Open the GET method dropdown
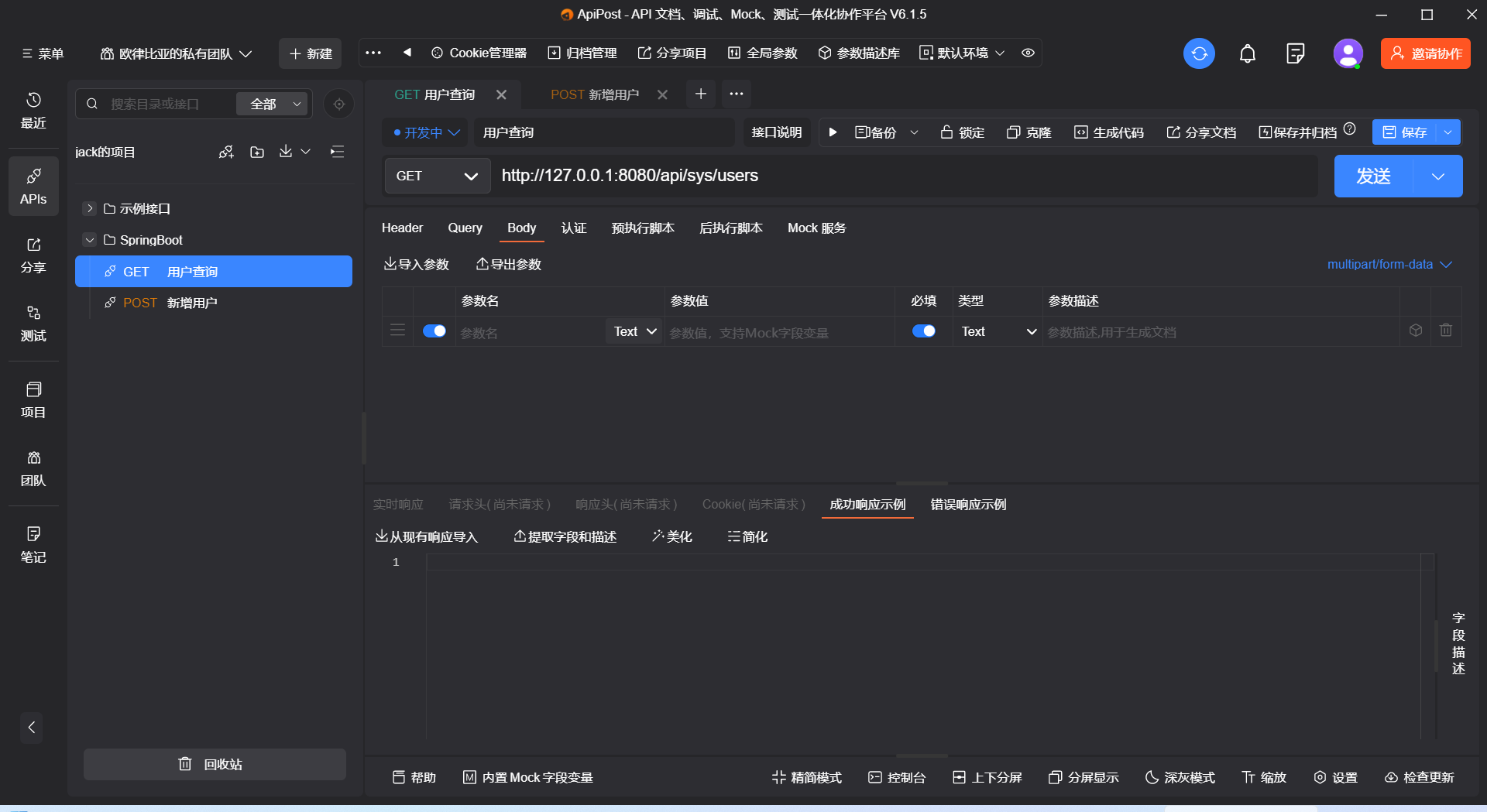Image resolution: width=1487 pixels, height=812 pixels. 438,176
